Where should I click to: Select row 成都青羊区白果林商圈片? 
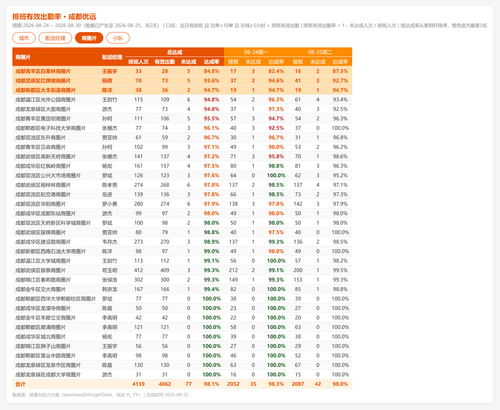point(182,71)
